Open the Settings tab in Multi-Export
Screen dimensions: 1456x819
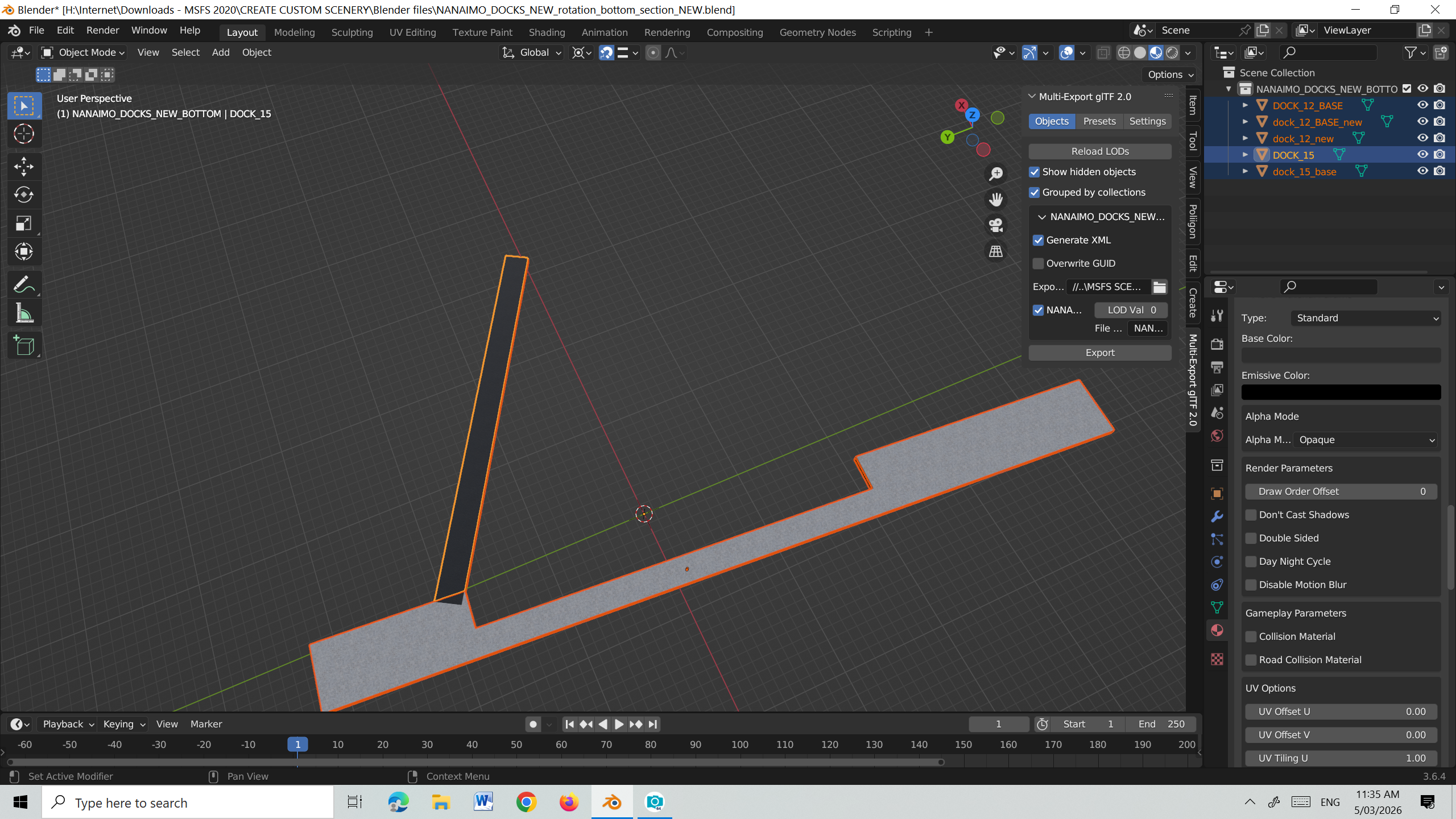click(x=1147, y=122)
